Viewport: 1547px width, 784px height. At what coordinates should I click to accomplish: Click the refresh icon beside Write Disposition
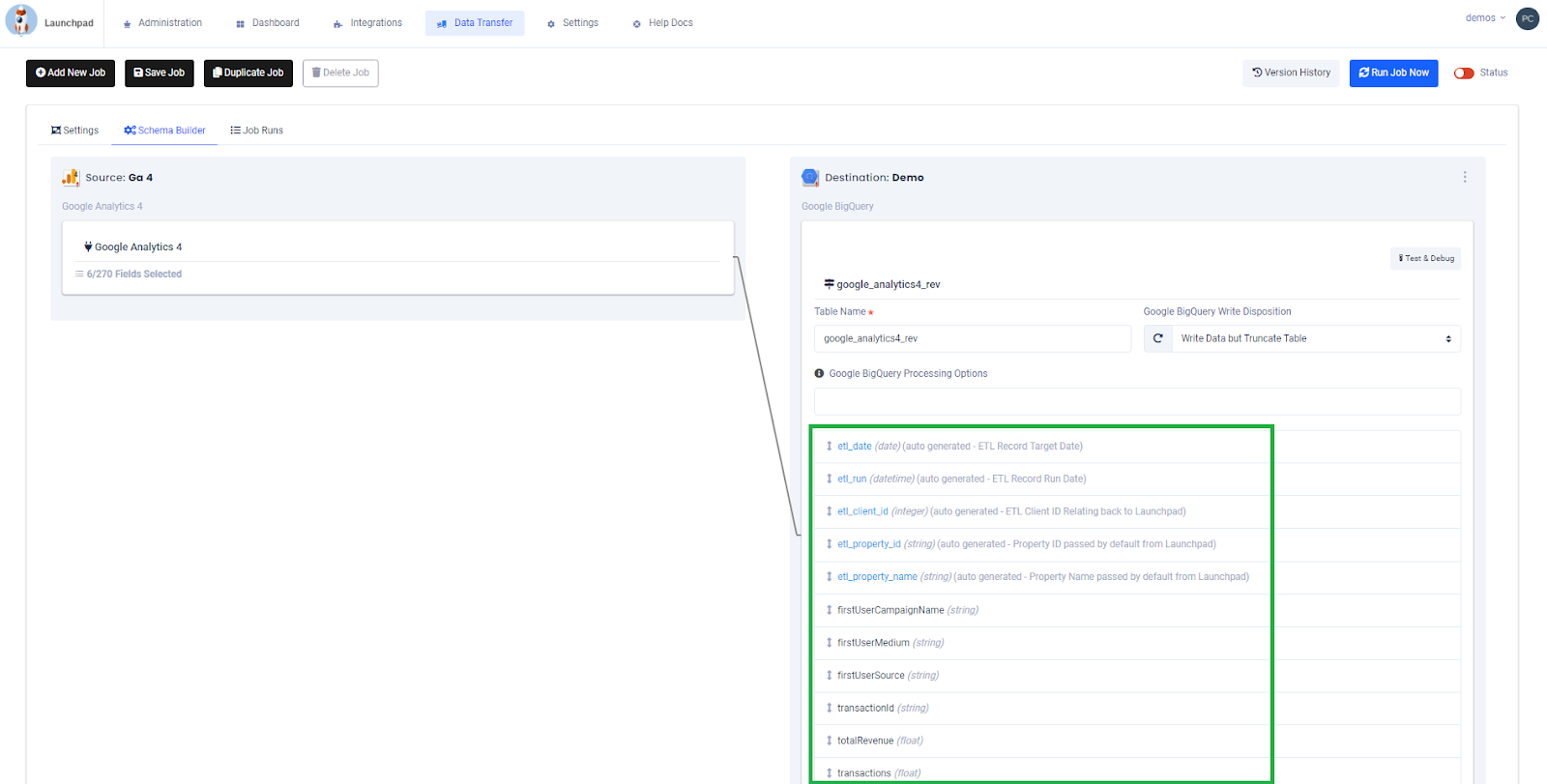click(x=1158, y=339)
